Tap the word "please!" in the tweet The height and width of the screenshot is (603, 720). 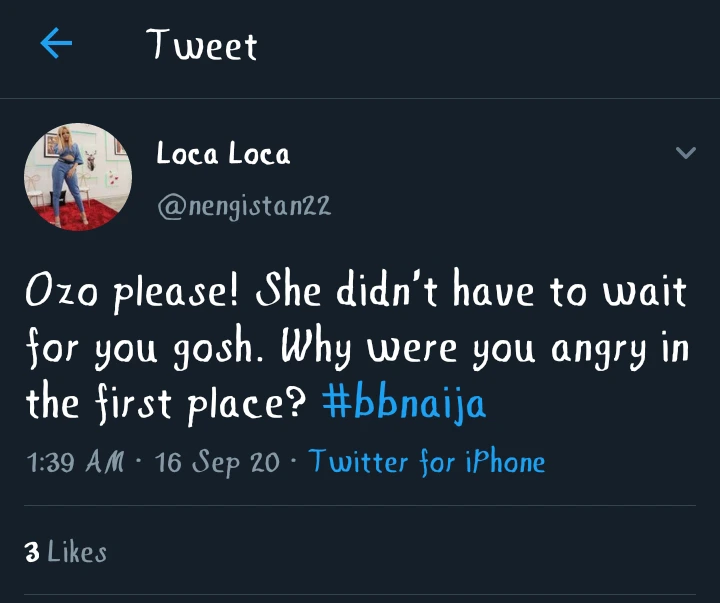pos(176,293)
